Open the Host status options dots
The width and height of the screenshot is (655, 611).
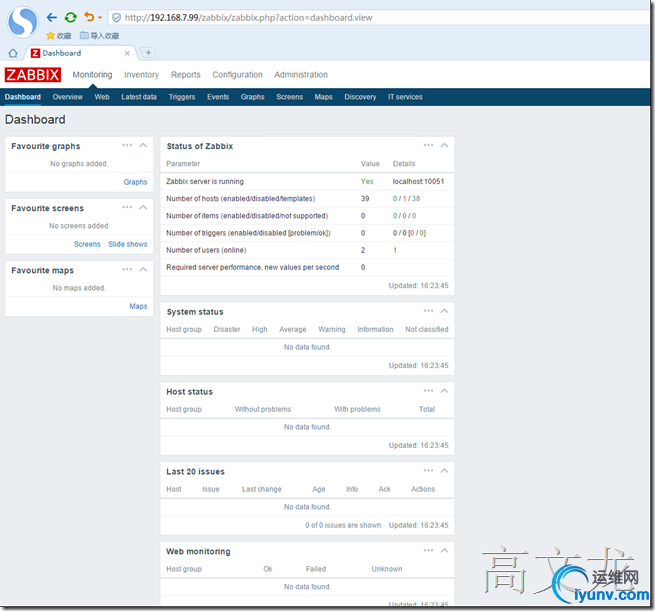tap(428, 390)
